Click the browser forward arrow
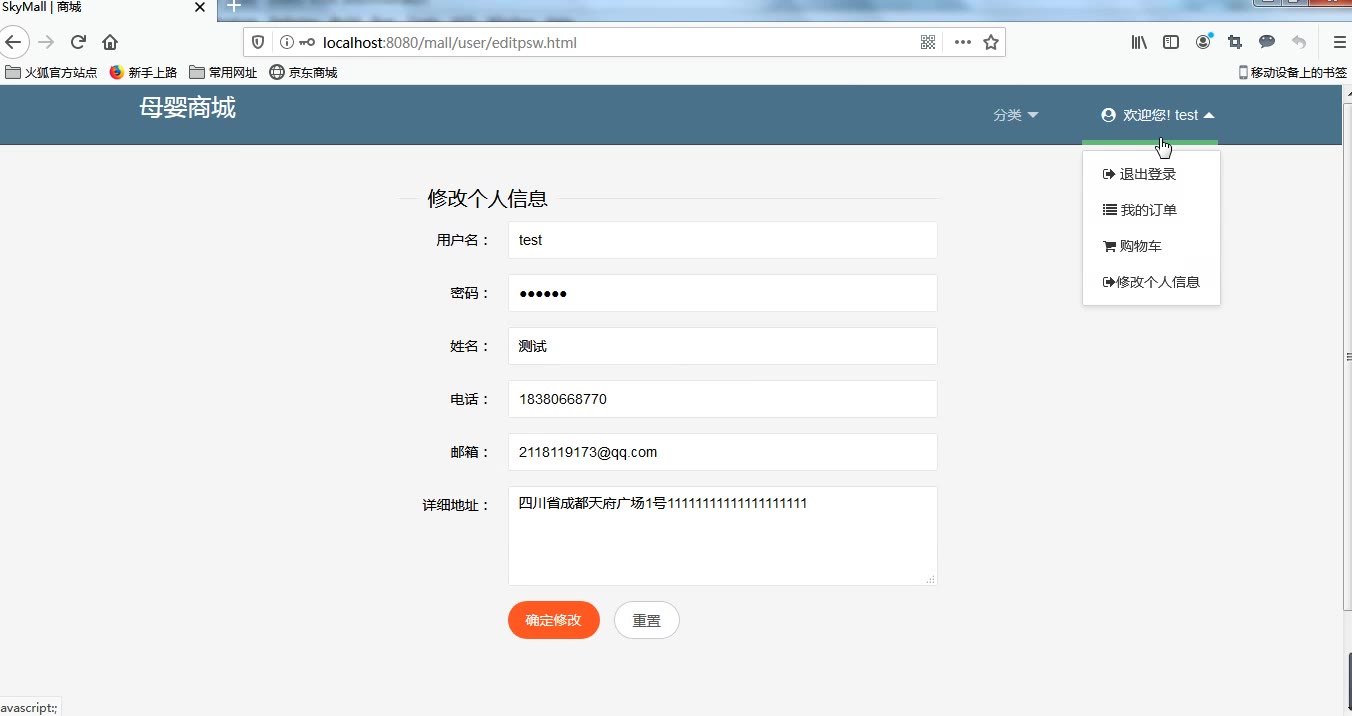The height and width of the screenshot is (716, 1352). coord(46,42)
